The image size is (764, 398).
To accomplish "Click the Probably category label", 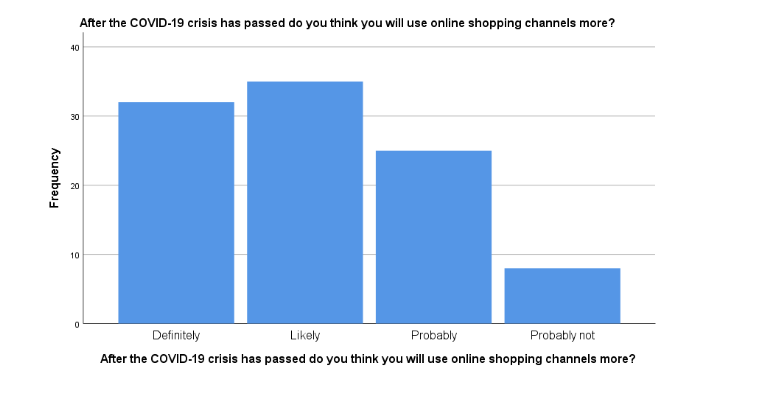I will tap(434, 335).
